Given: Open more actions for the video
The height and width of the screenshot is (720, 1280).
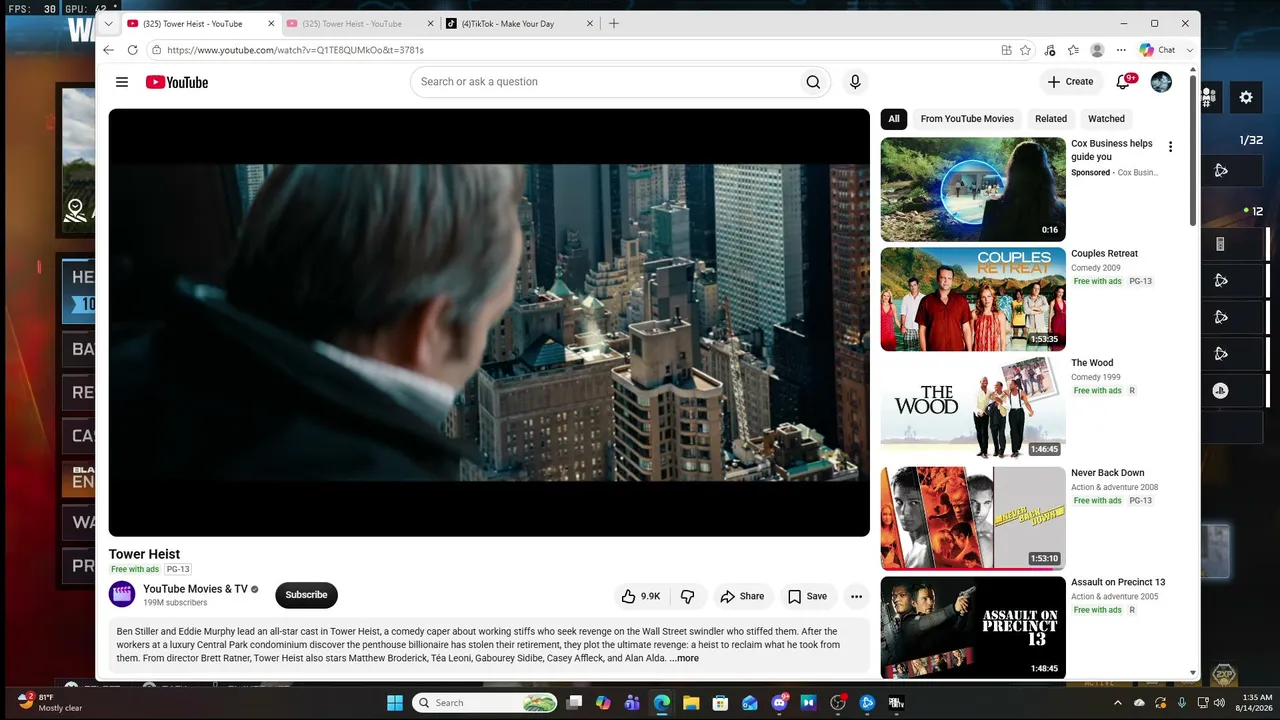Looking at the screenshot, I should (x=856, y=596).
